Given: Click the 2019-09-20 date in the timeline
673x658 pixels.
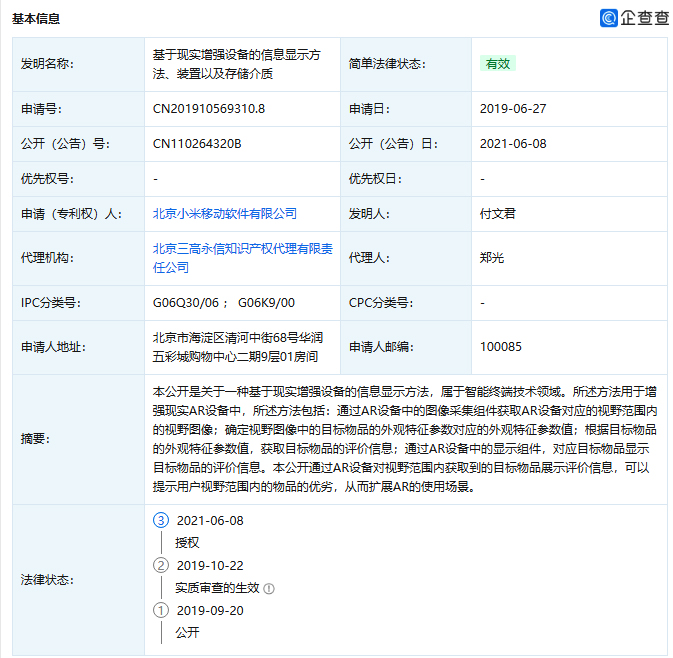Looking at the screenshot, I should [210, 610].
